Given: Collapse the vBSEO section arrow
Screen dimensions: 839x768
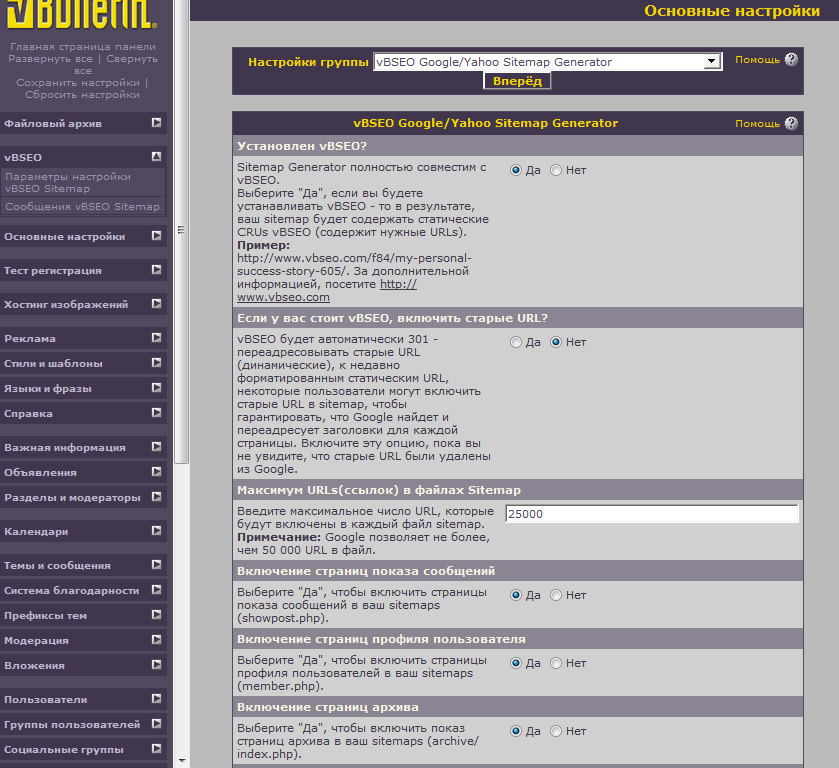Looking at the screenshot, I should click(156, 156).
